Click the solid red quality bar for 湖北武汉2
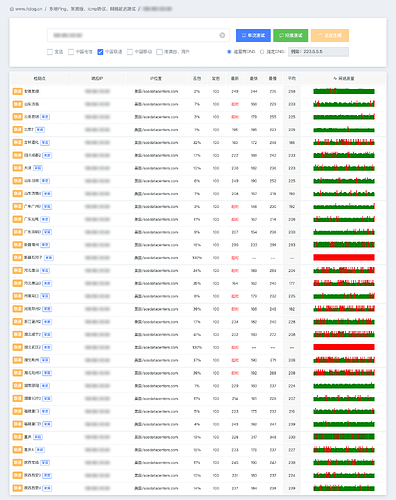Screen dimensions: 396x500 click(344, 347)
